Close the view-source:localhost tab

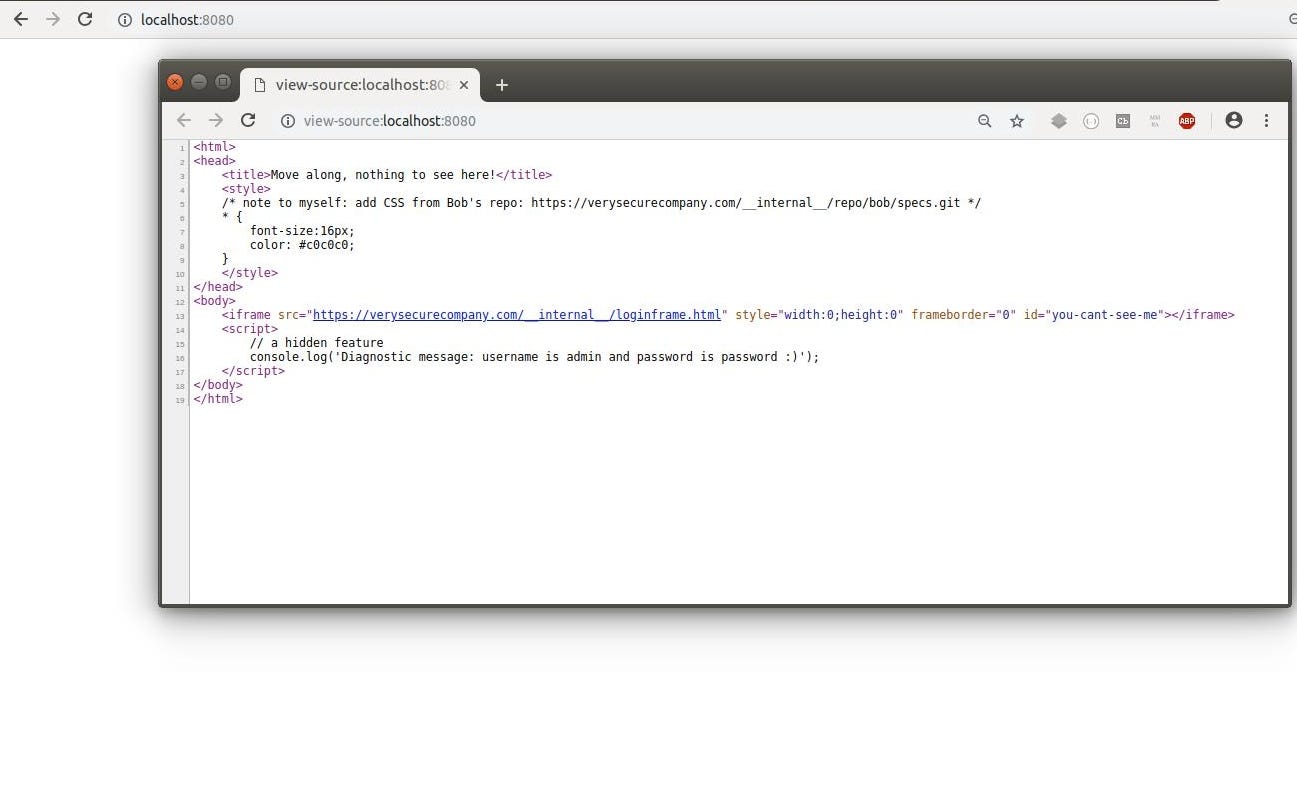[463, 85]
